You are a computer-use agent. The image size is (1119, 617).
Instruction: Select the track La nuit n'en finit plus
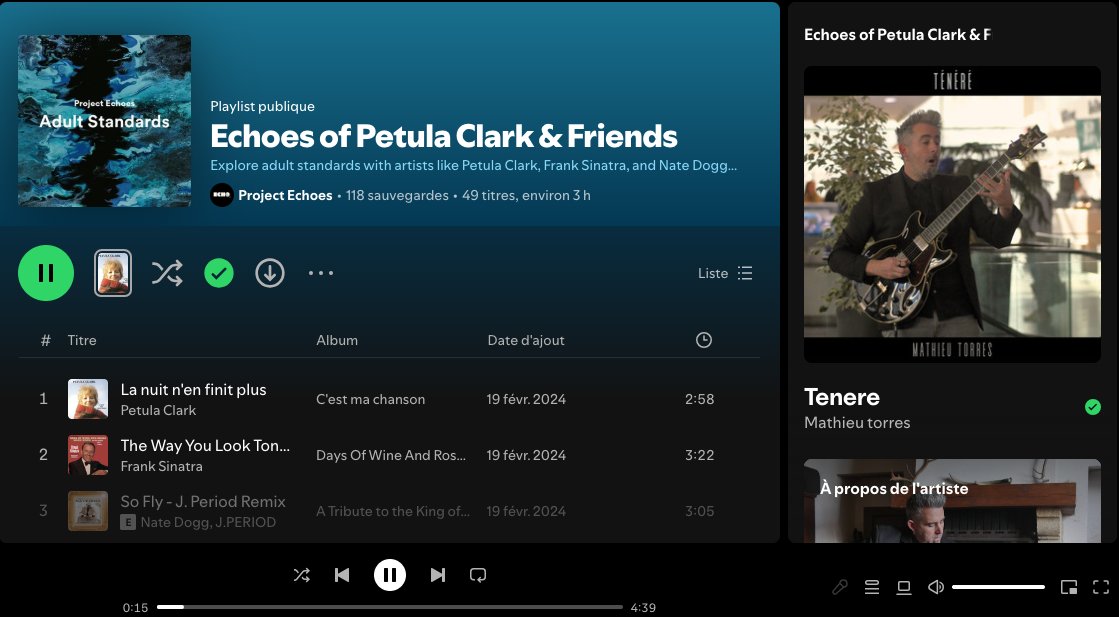[193, 389]
